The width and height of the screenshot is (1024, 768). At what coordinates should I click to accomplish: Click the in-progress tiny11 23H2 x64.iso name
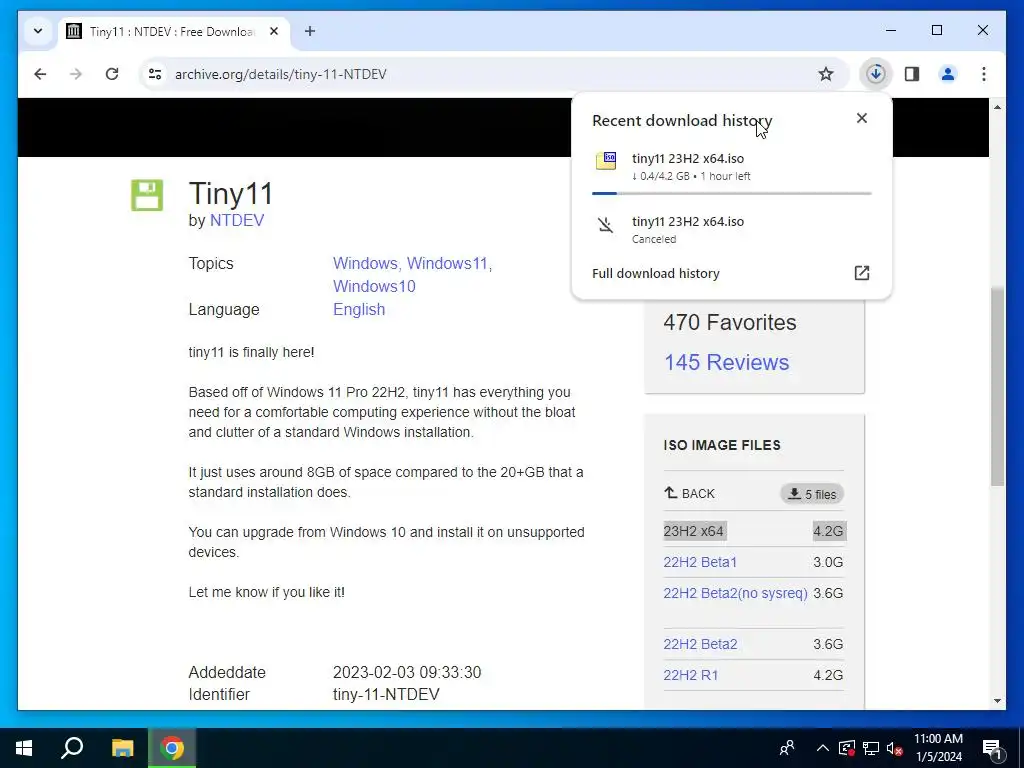688,158
